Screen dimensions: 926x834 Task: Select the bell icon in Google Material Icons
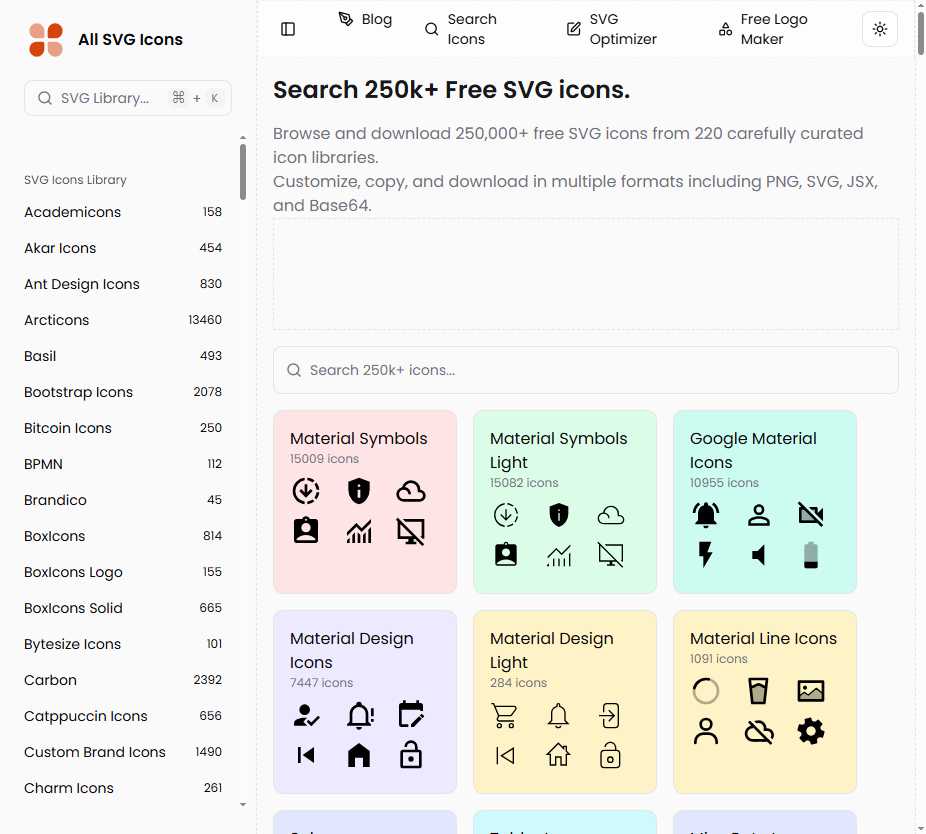[706, 515]
